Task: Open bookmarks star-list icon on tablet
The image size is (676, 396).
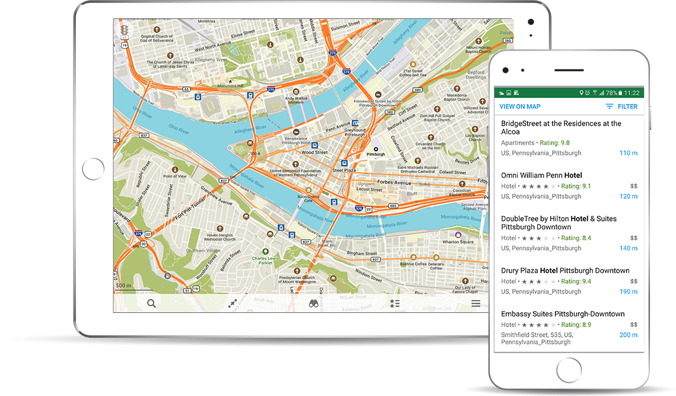Action: [394, 303]
